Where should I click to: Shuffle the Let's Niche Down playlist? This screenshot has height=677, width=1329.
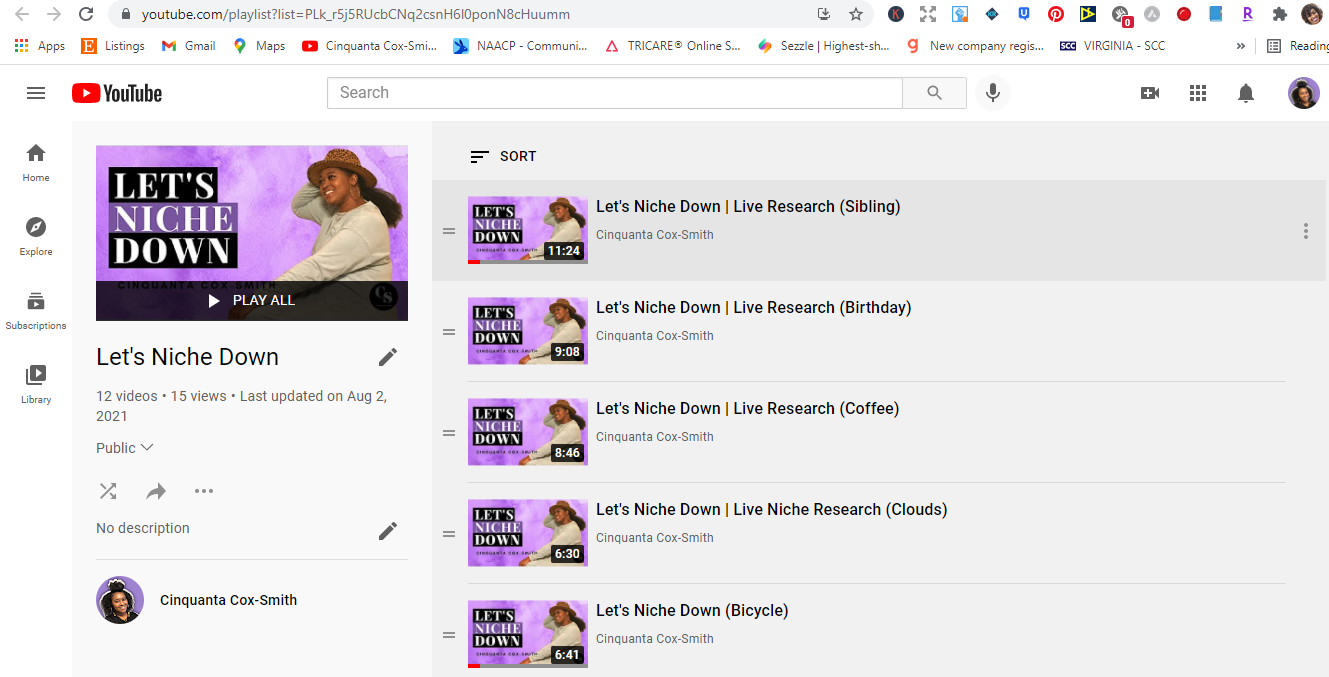pos(108,491)
